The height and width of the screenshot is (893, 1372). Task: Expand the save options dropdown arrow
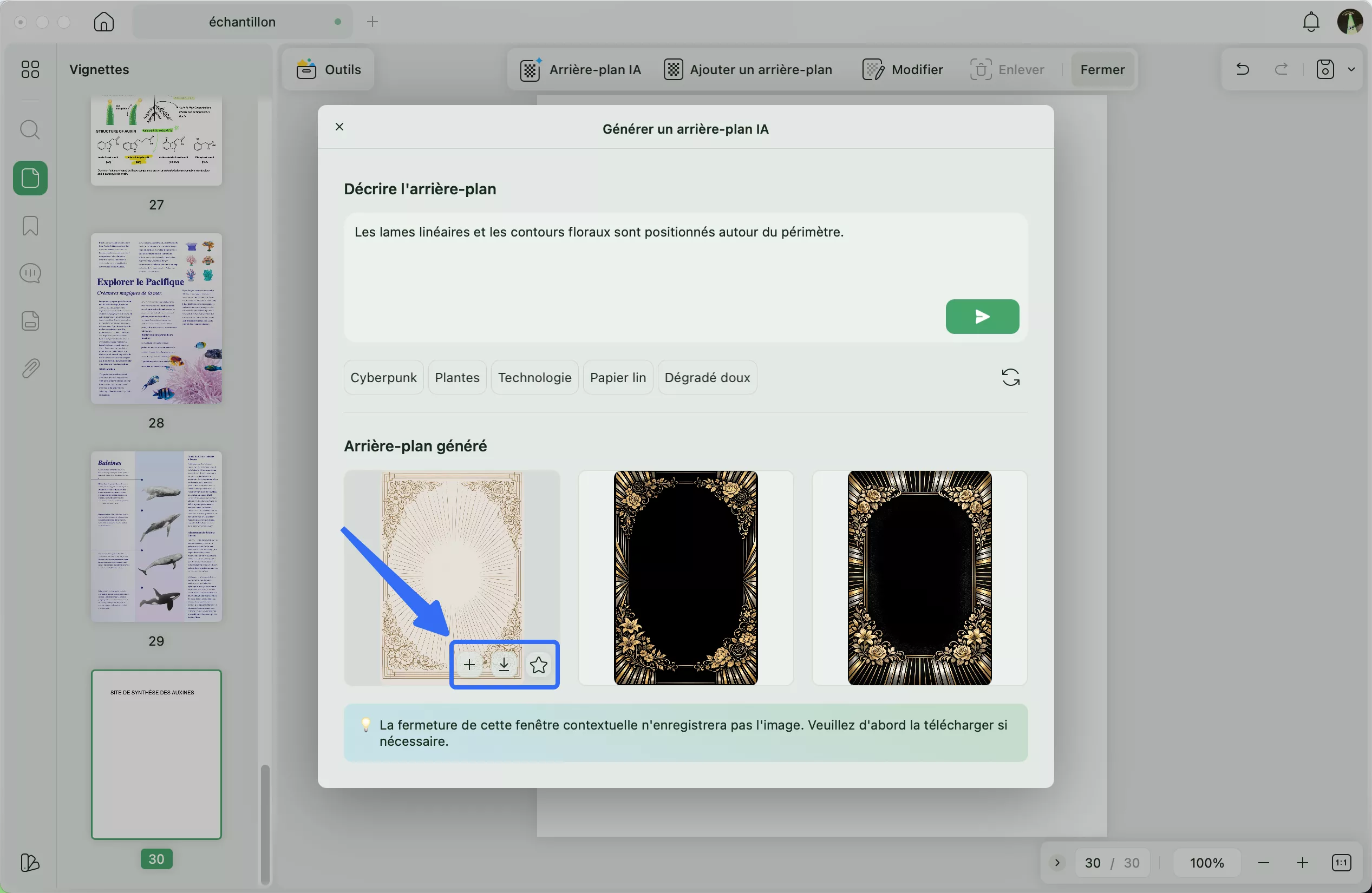pos(1351,69)
